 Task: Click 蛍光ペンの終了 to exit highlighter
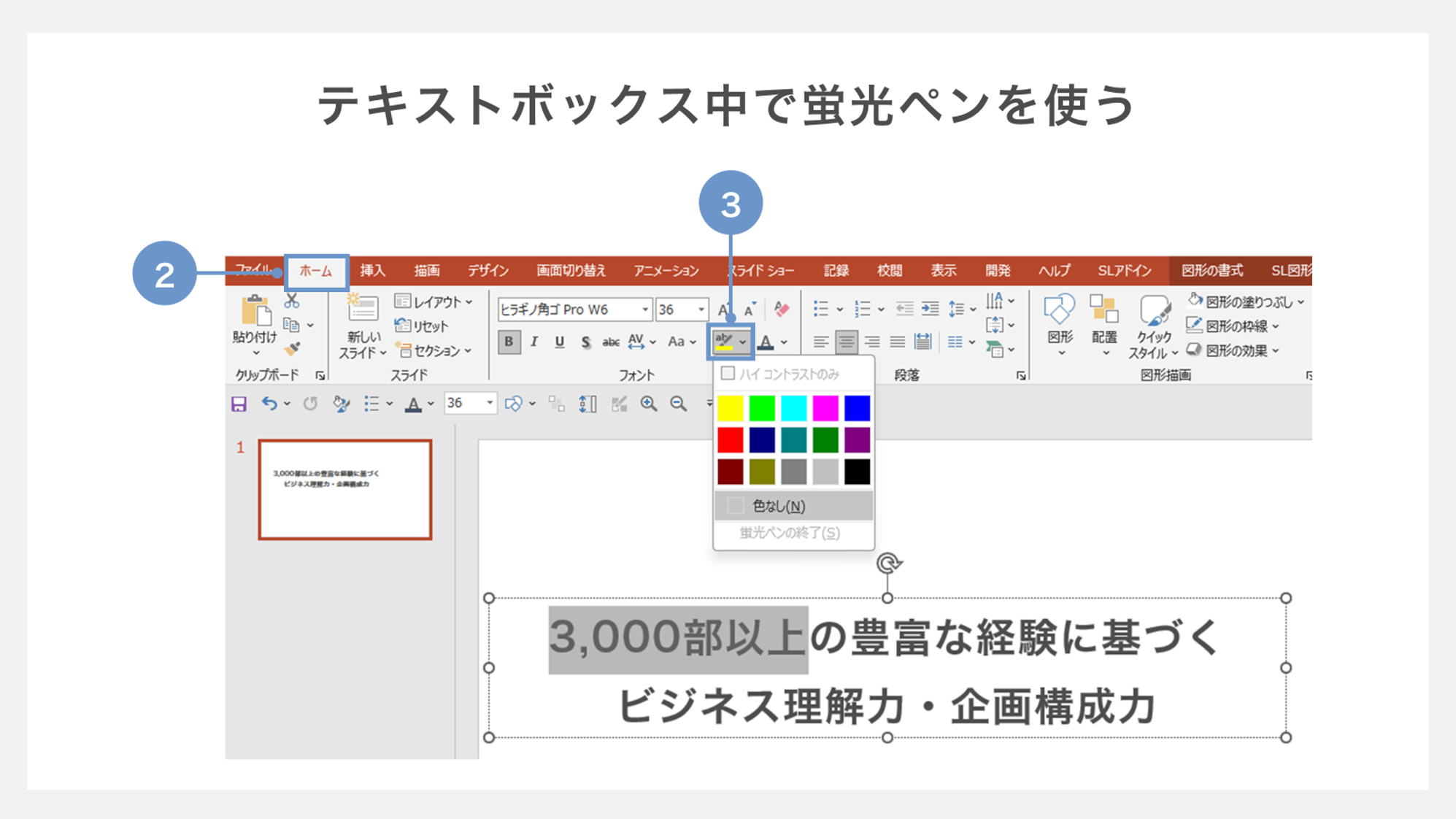pyautogui.click(x=790, y=532)
